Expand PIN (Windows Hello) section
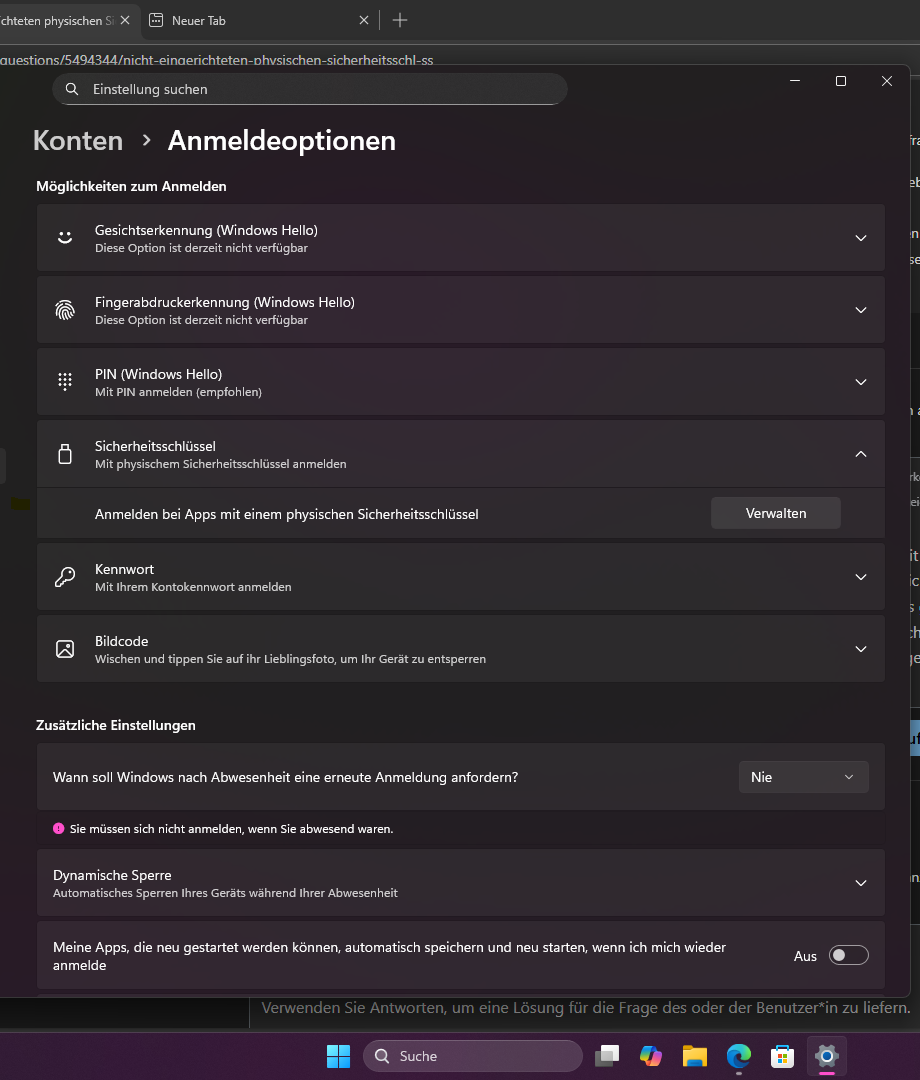The image size is (920, 1080). pos(861,382)
